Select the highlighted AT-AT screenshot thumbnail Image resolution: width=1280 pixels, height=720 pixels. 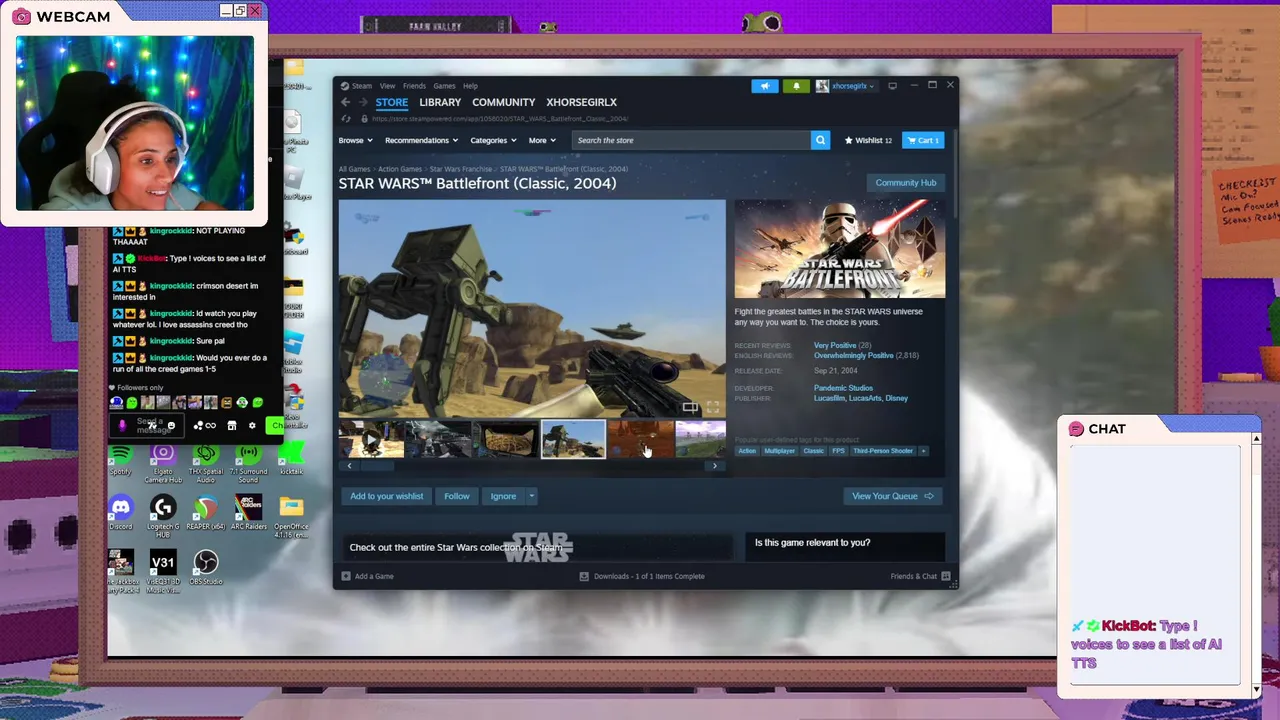tap(573, 439)
